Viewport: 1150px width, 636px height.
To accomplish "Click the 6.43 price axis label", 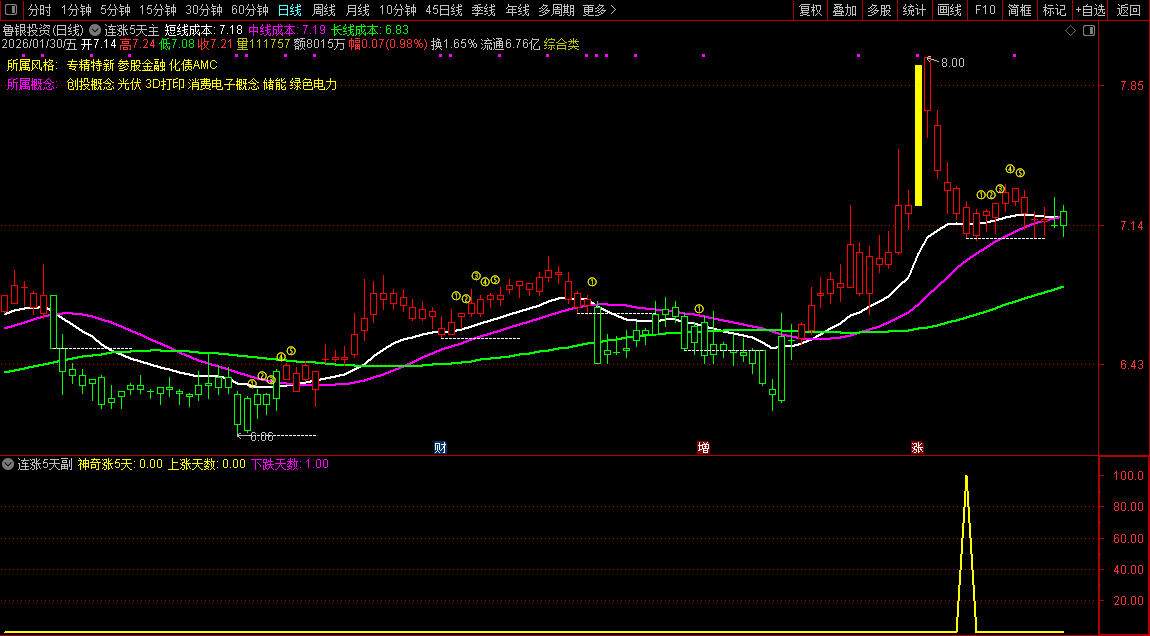I will click(x=1132, y=365).
